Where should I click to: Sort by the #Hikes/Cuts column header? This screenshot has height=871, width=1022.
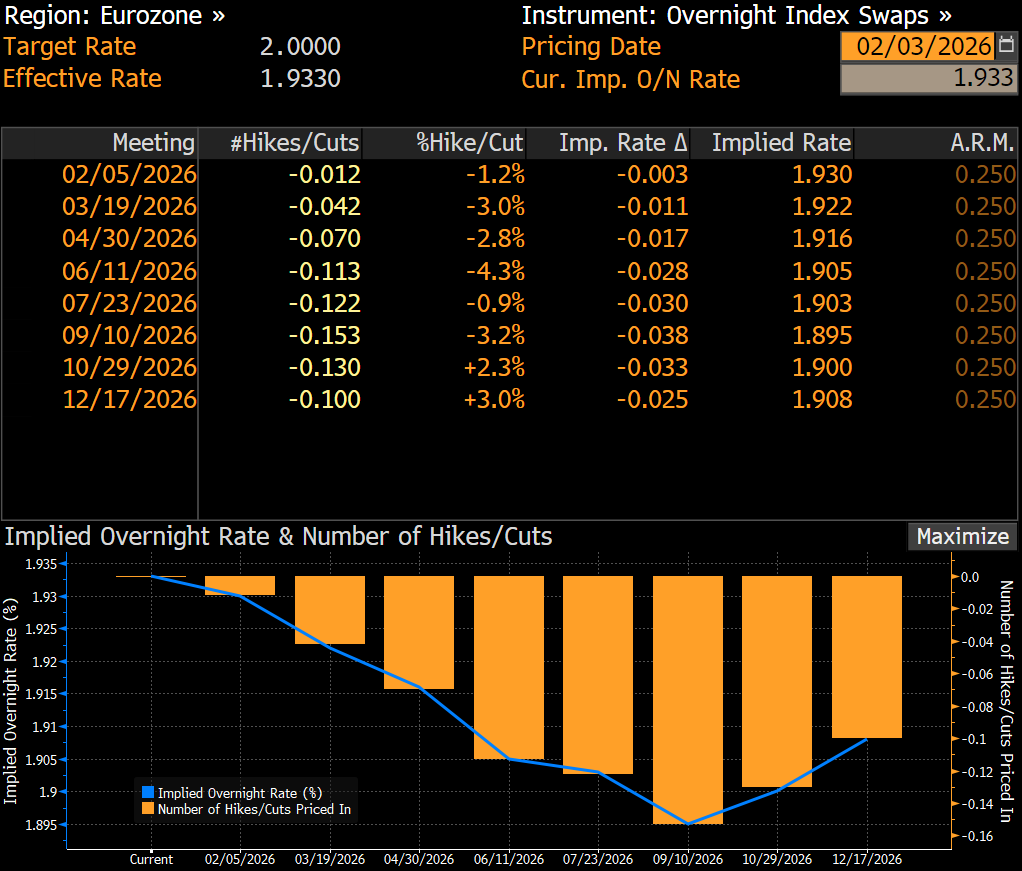pos(280,143)
